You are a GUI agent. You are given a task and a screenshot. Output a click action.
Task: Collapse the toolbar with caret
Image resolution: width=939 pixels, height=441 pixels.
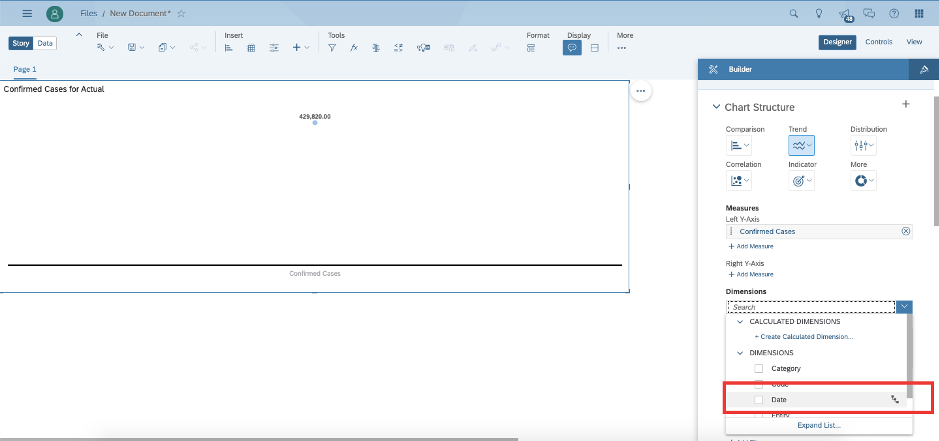(x=80, y=35)
